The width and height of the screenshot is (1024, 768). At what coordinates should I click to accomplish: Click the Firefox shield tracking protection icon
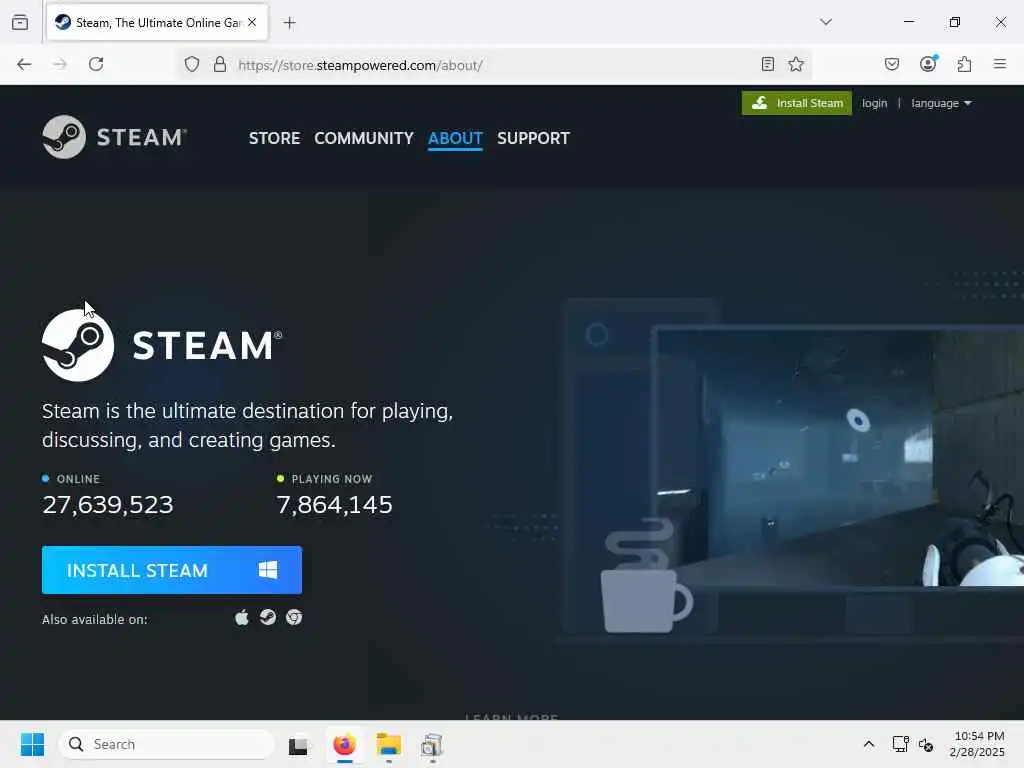click(191, 65)
